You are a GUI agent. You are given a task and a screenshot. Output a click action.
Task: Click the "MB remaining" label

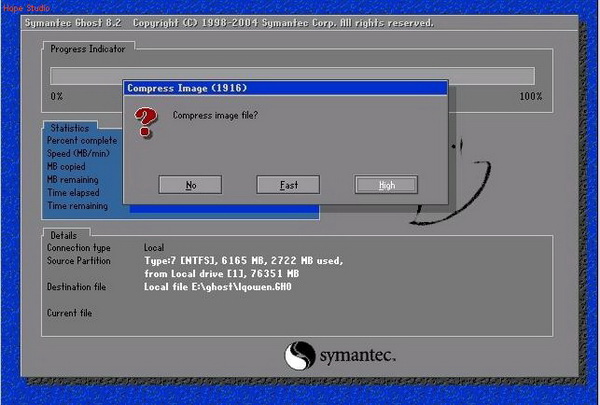pyautogui.click(x=73, y=180)
